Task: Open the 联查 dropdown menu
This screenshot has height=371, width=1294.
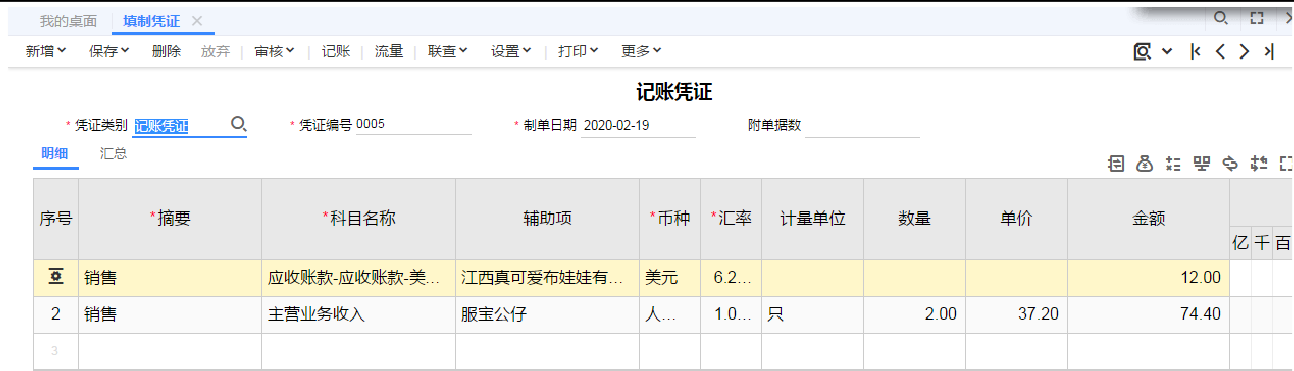Action: point(448,51)
